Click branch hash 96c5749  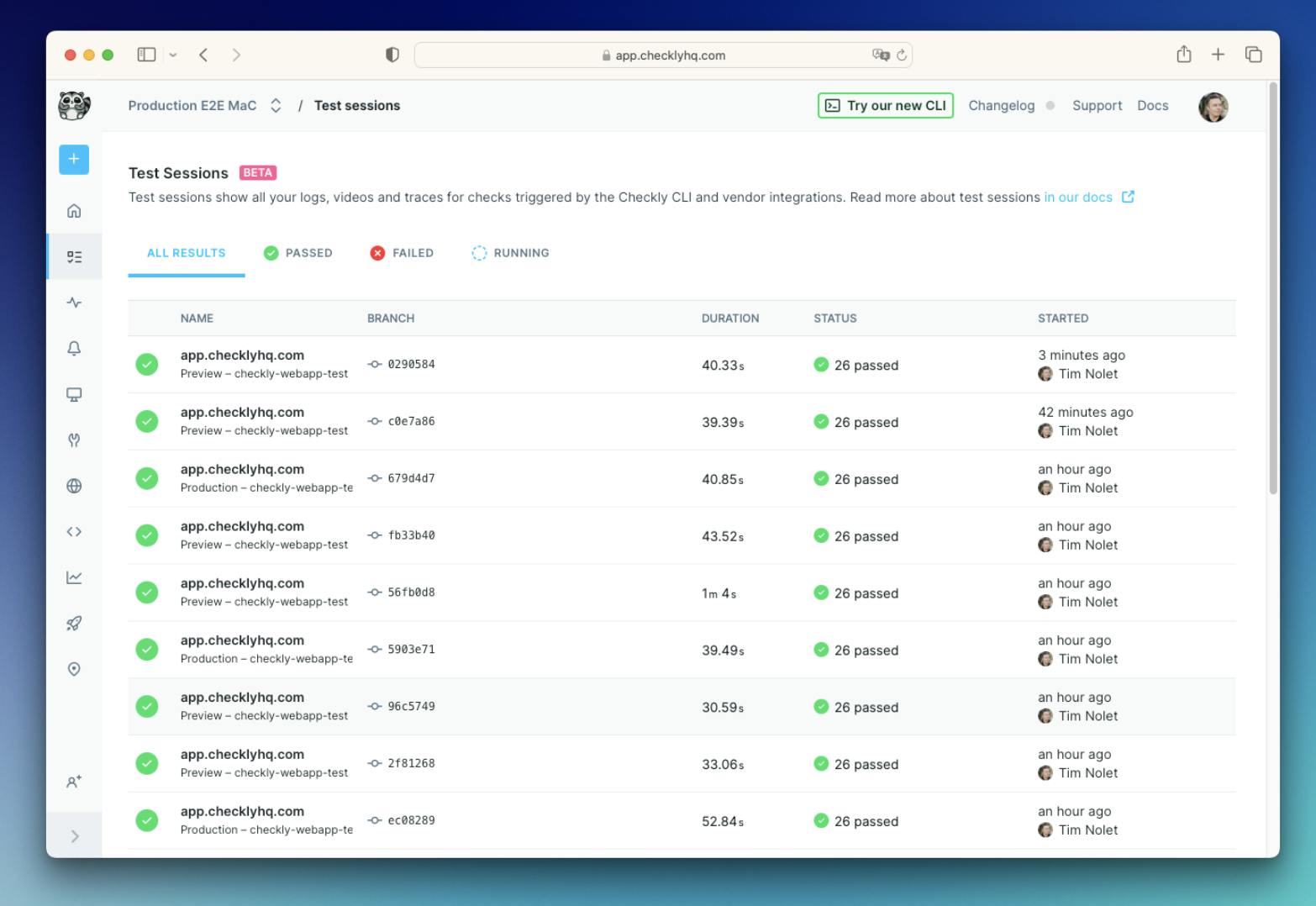click(x=411, y=707)
